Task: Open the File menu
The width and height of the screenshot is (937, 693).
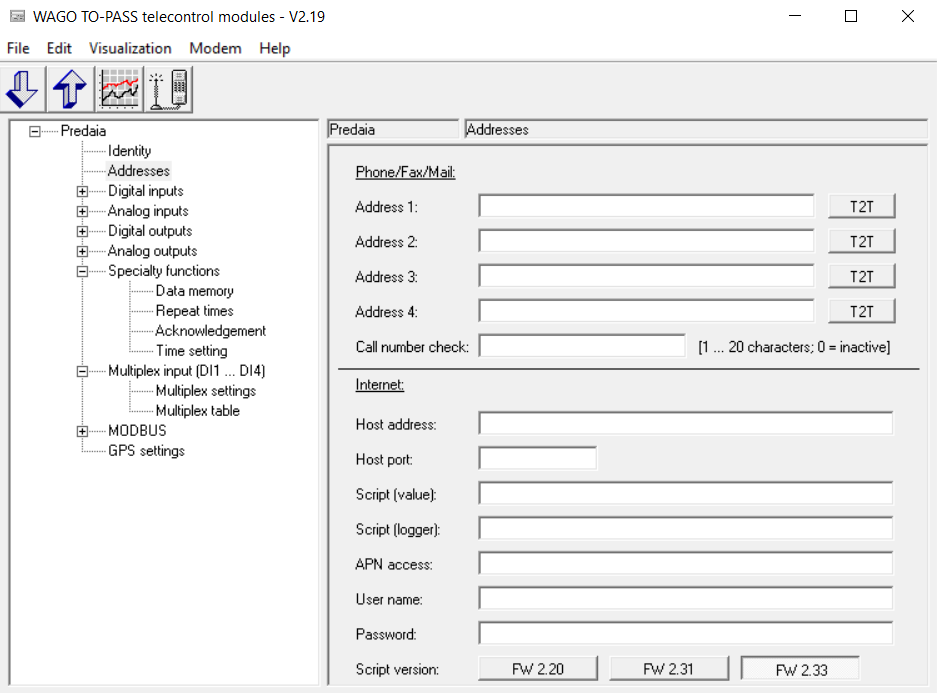Action: coord(18,48)
